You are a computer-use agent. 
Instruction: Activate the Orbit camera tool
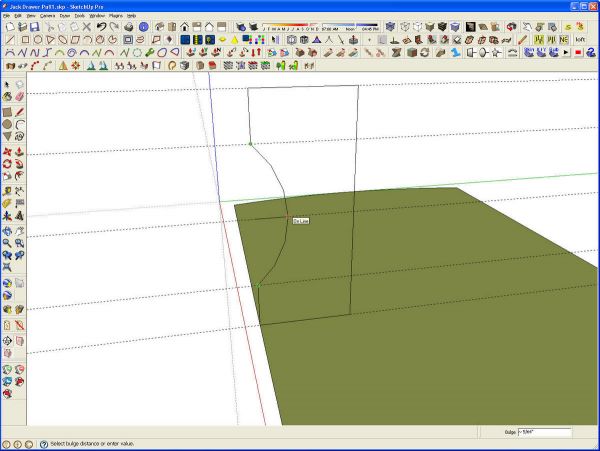(x=7, y=231)
